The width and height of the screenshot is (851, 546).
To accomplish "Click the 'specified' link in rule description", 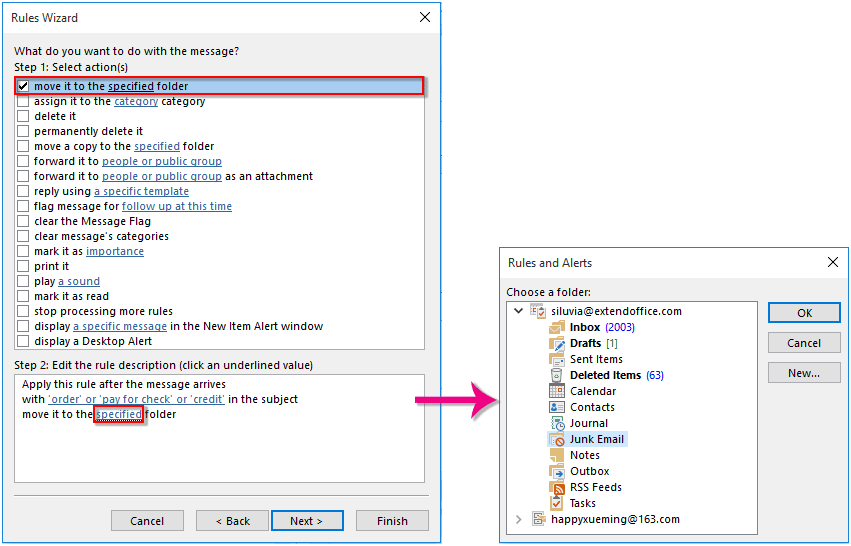I will click(119, 415).
